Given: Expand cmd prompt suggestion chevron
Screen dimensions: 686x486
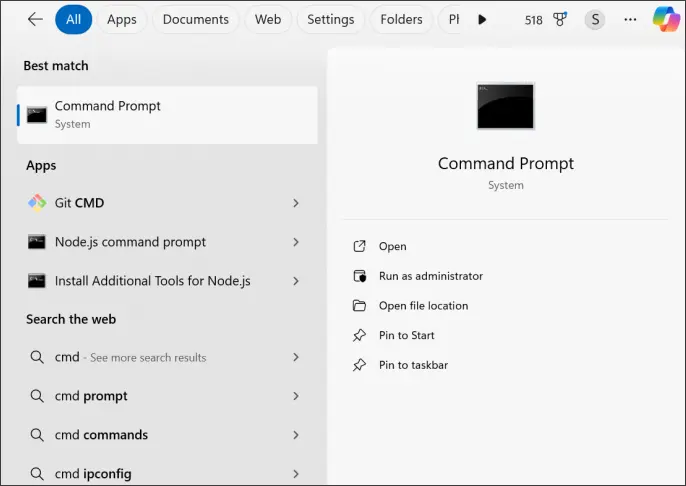Looking at the screenshot, I should point(296,396).
